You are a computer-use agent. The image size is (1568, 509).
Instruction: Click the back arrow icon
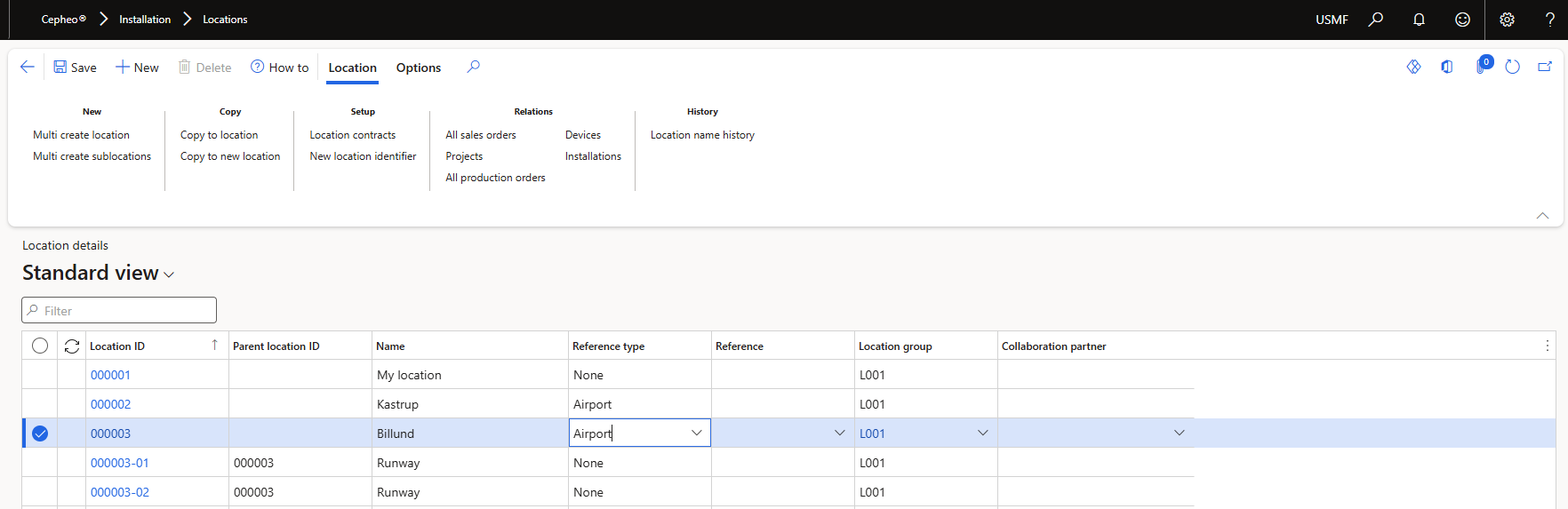(27, 68)
